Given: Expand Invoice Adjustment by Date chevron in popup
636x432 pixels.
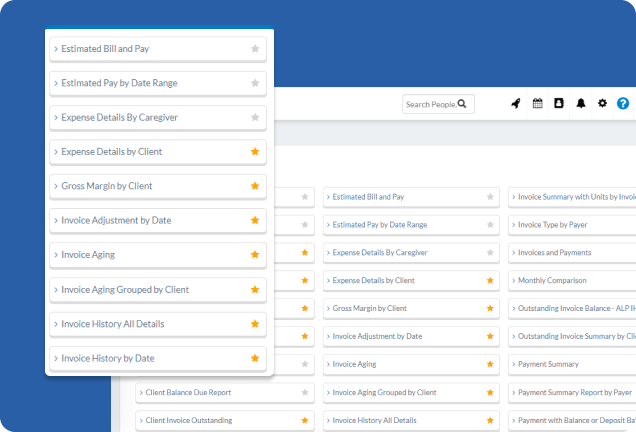Looking at the screenshot, I should 56,220.
